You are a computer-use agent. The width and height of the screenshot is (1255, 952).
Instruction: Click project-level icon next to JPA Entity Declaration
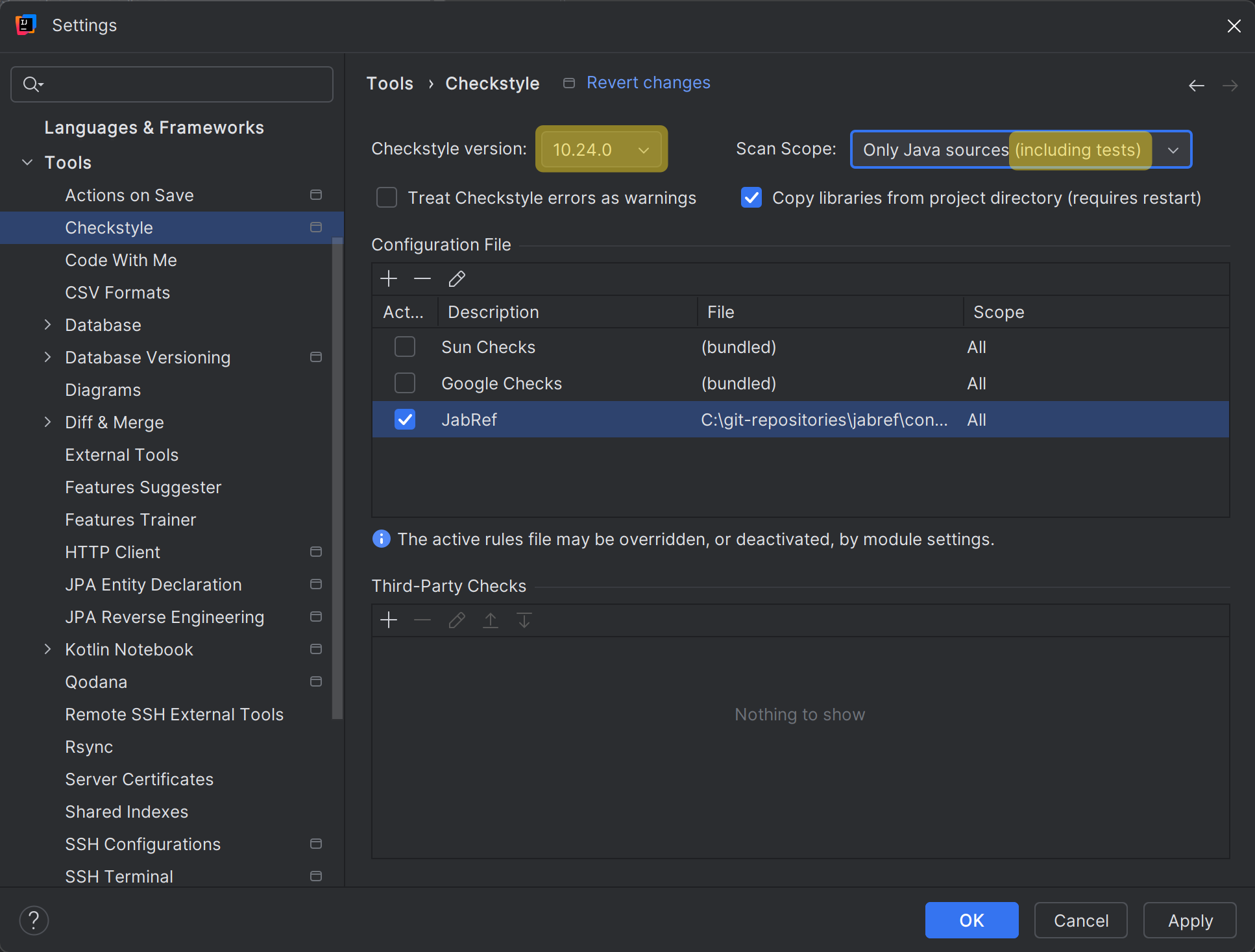click(x=316, y=584)
